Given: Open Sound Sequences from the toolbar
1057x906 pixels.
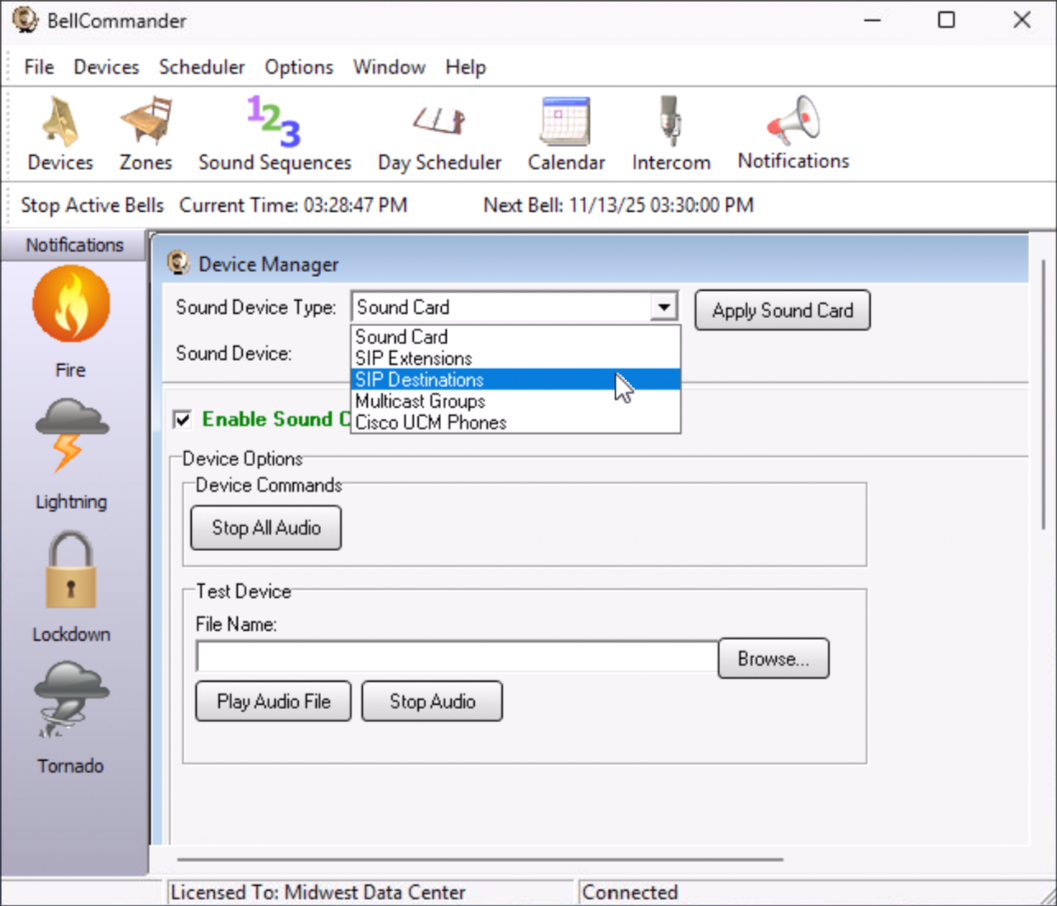Looking at the screenshot, I should coord(274,122).
